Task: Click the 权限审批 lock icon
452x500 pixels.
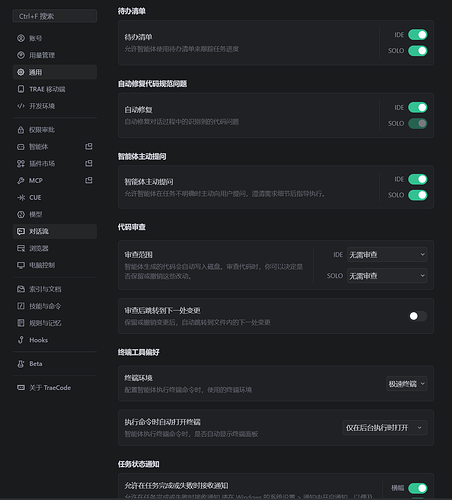Action: click(x=21, y=130)
